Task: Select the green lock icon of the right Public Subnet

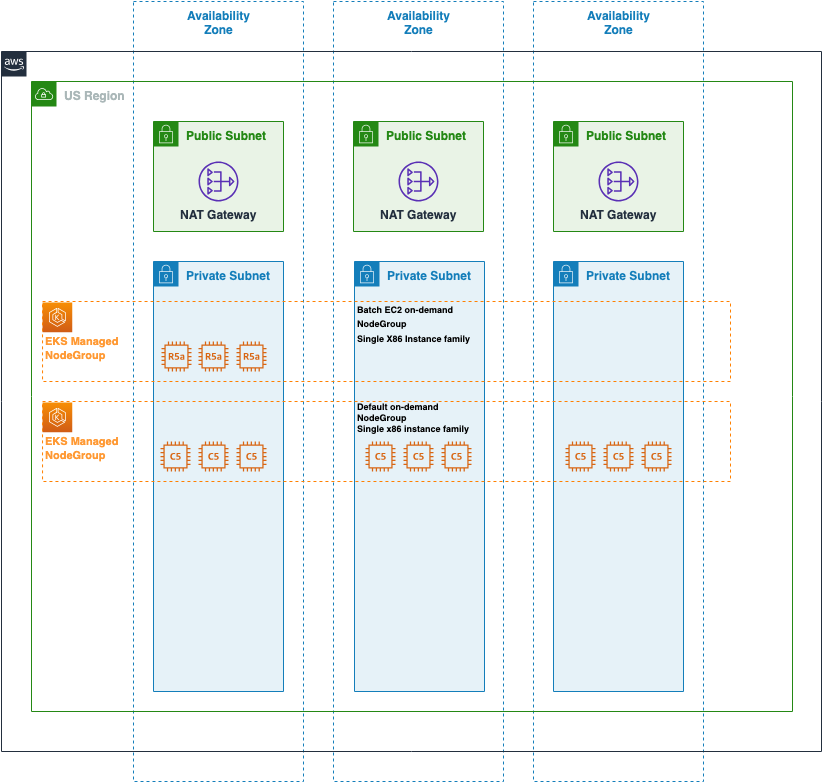Action: 566,134
